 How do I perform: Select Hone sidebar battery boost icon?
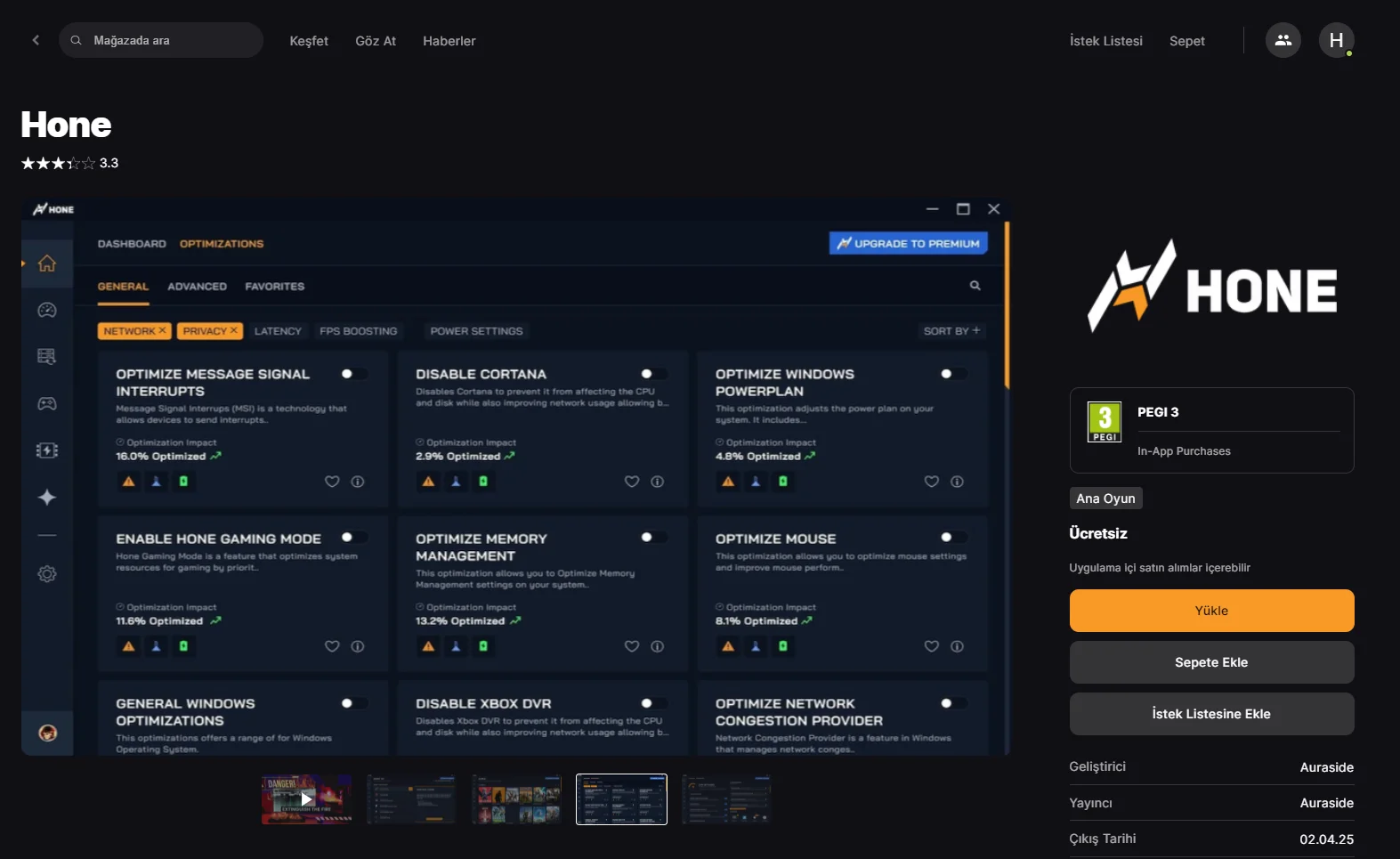coord(47,450)
